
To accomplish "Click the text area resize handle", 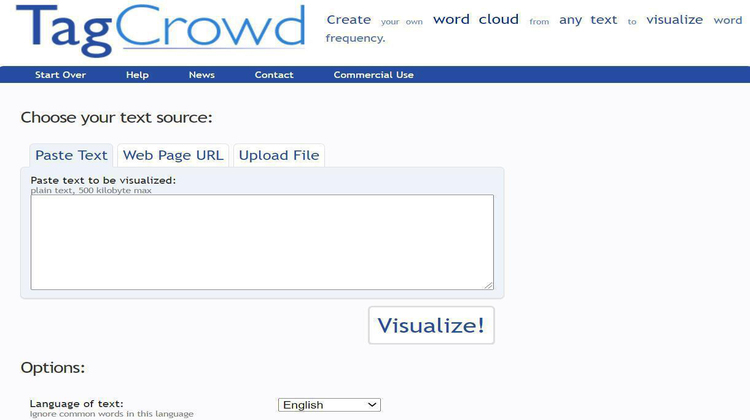I will 488,285.
